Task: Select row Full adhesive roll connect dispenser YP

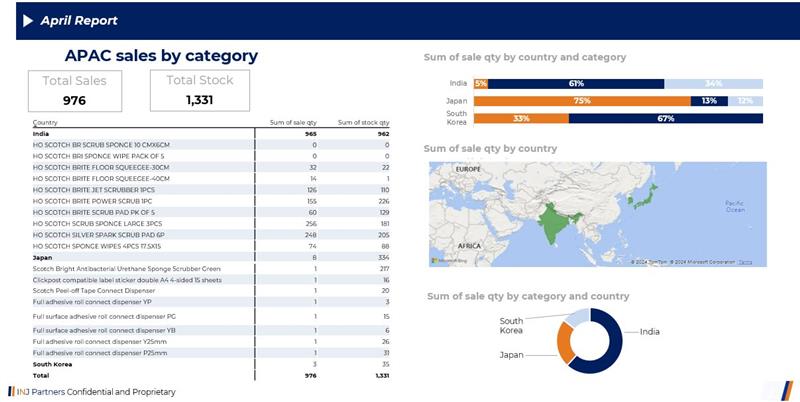Action: click(211, 302)
